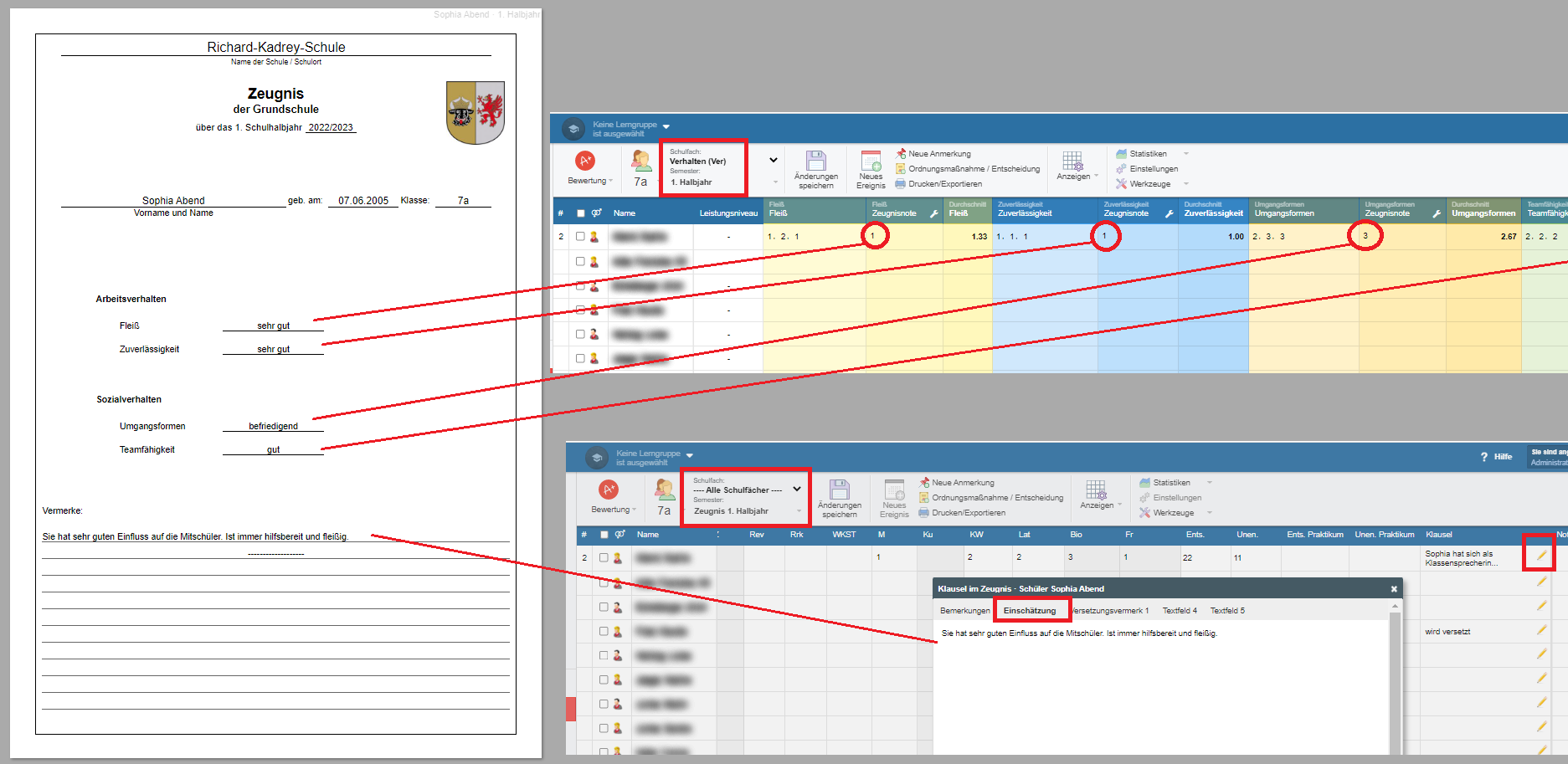Open the Schulfach dropdown showing Alle Schulfächer

[796, 490]
